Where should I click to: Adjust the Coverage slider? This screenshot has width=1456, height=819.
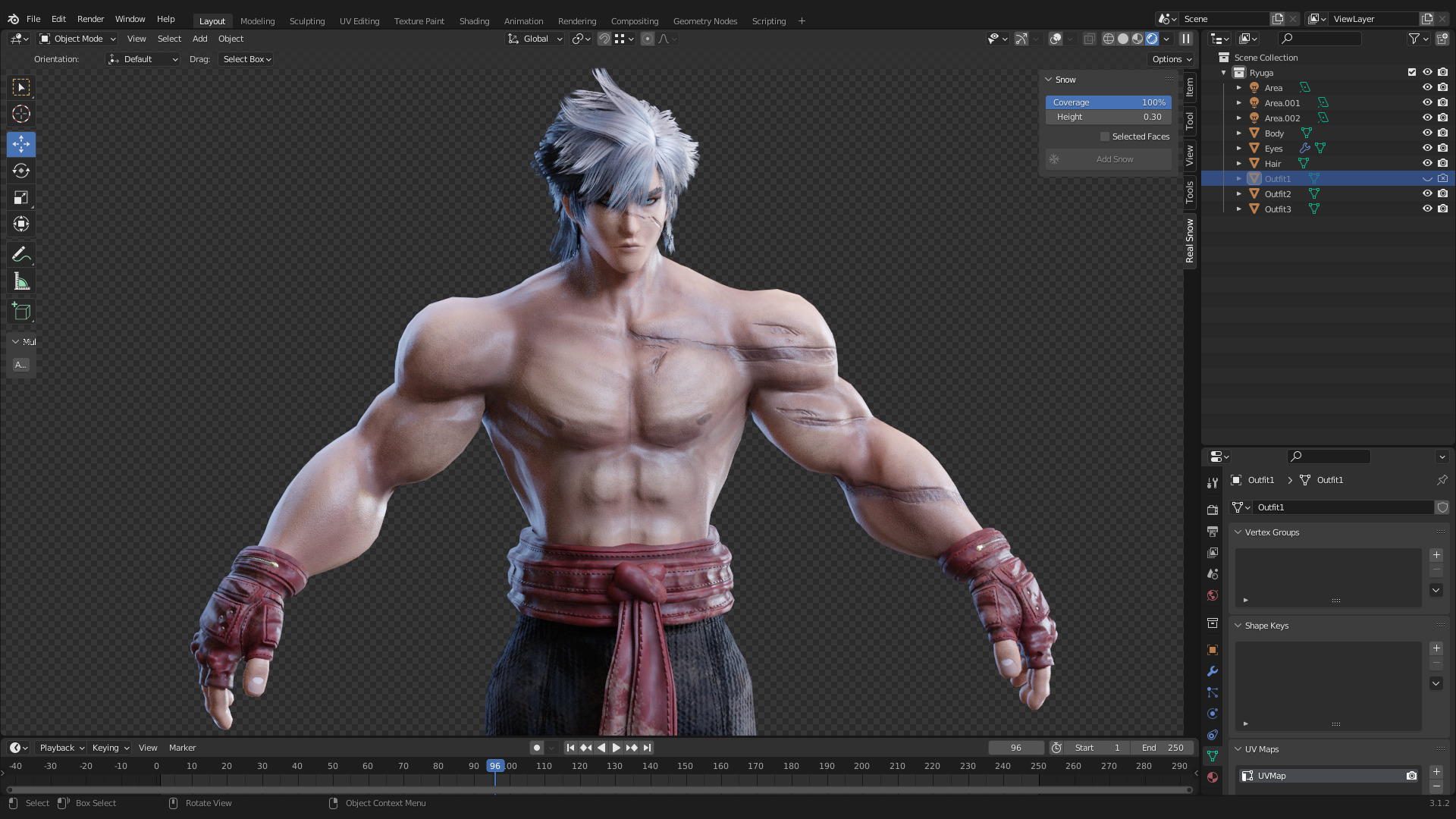[1109, 102]
